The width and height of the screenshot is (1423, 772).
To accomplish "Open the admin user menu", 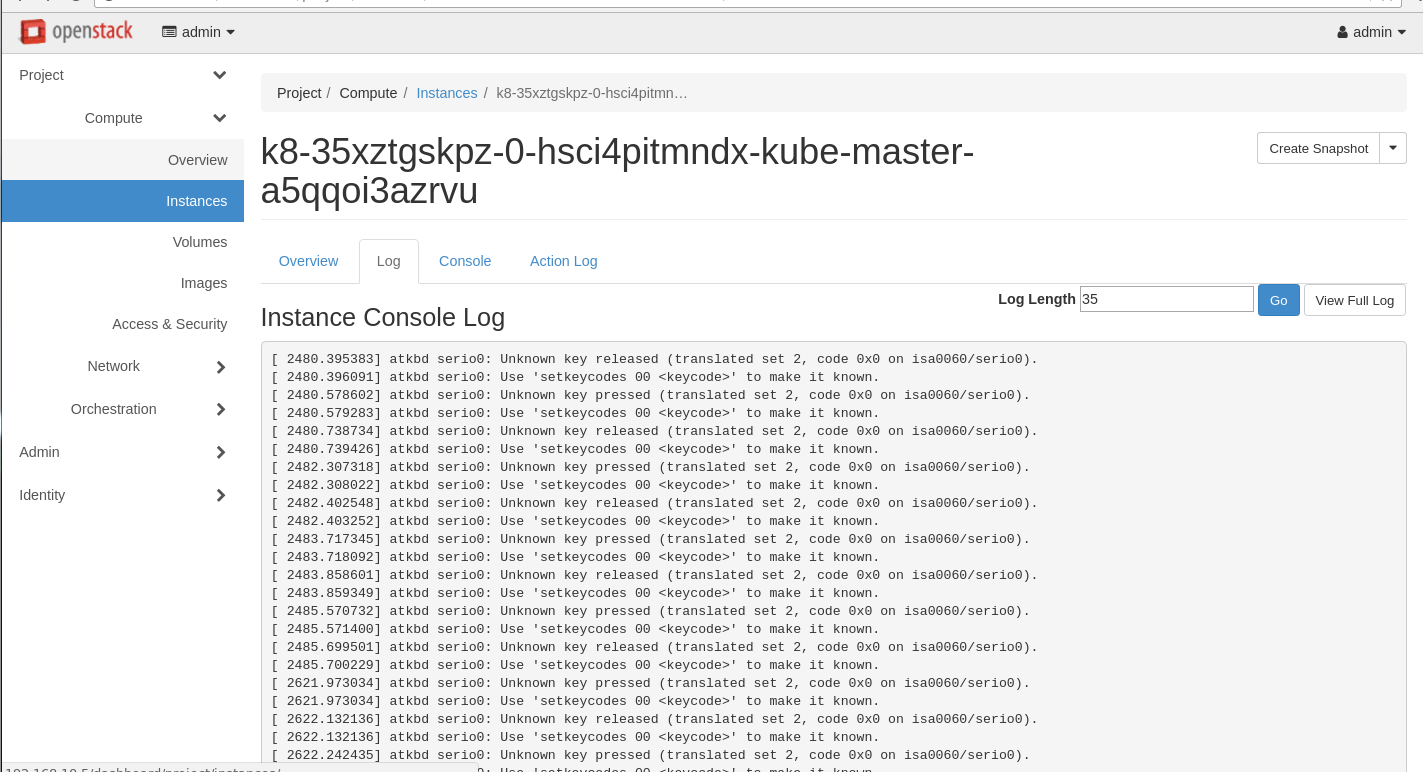I will pyautogui.click(x=1371, y=32).
